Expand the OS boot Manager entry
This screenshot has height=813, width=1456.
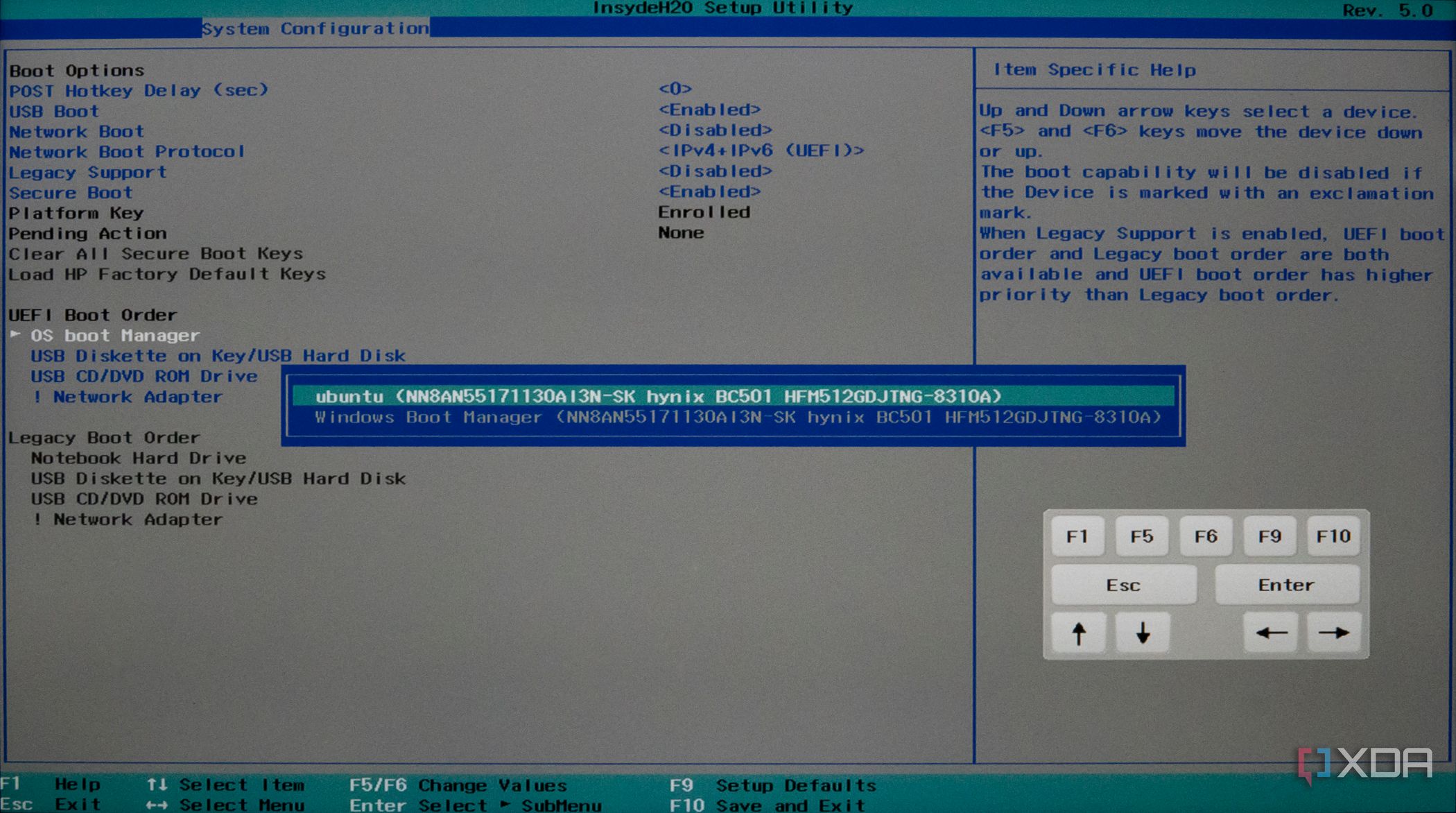115,336
